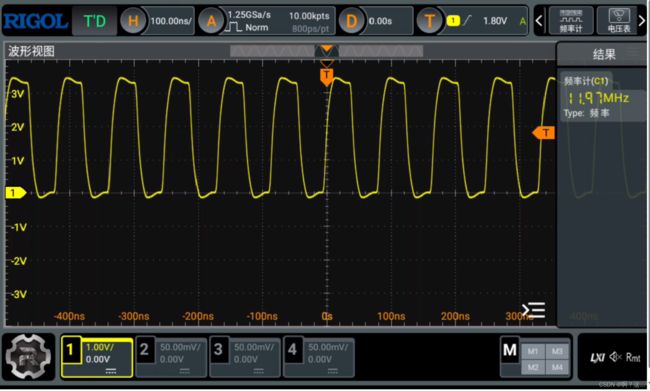The width and height of the screenshot is (650, 391).
Task: Select math channel M1
Action: click(x=533, y=352)
